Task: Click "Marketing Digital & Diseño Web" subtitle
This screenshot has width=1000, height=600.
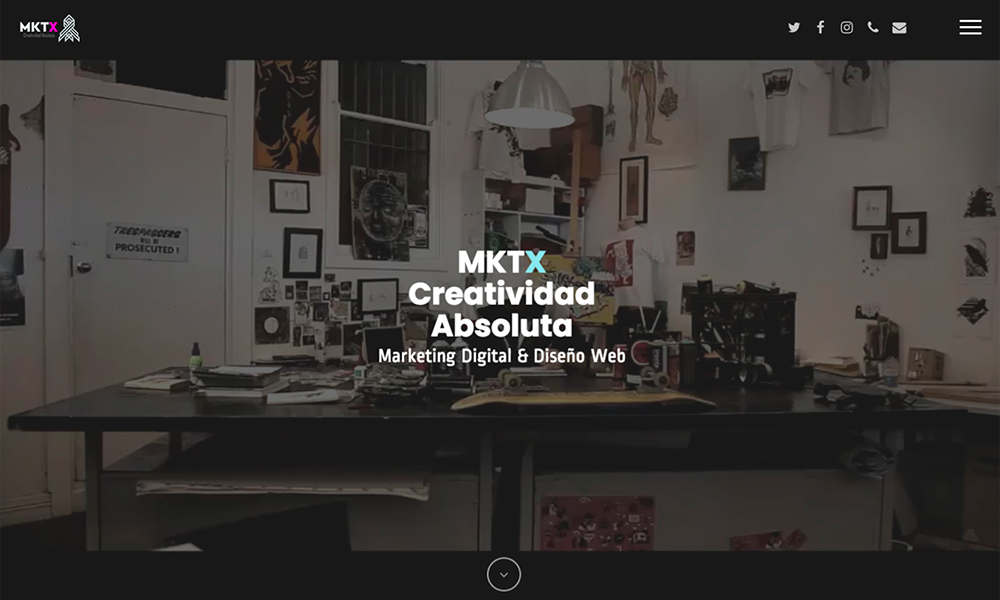Action: pos(502,356)
